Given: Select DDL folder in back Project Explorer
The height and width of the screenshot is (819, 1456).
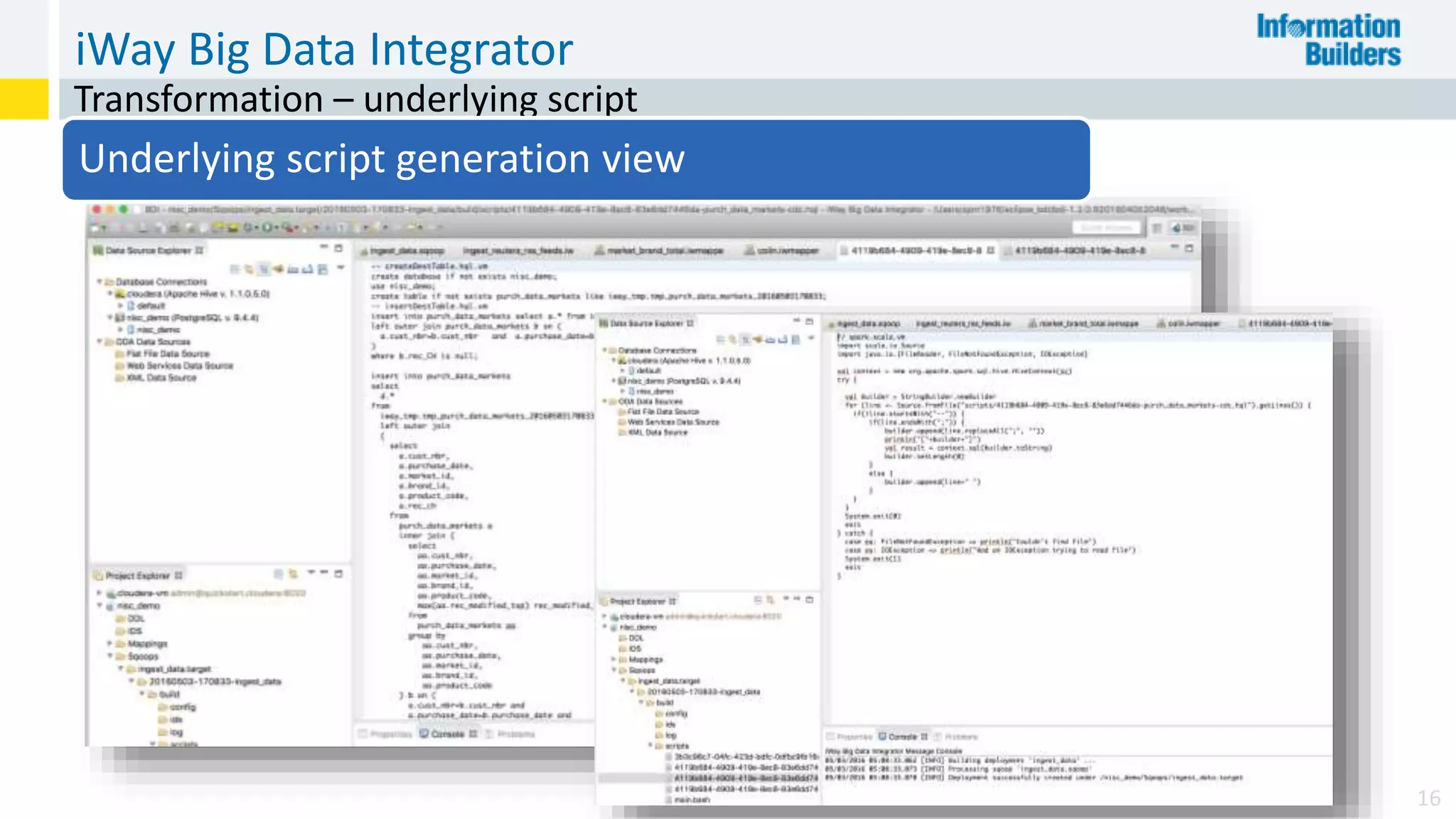Looking at the screenshot, I should click(x=131, y=619).
